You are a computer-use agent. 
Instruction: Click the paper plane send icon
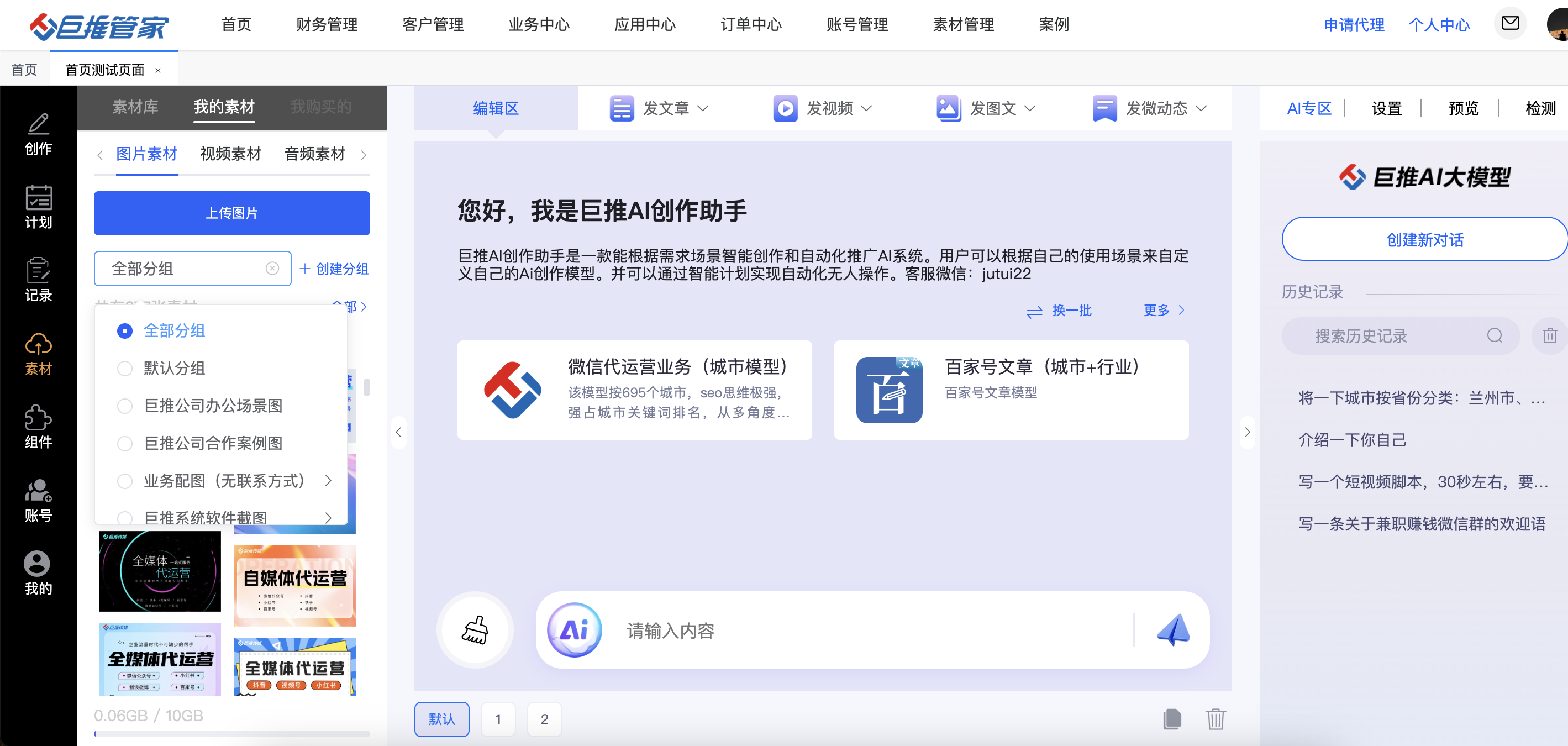coord(1173,630)
